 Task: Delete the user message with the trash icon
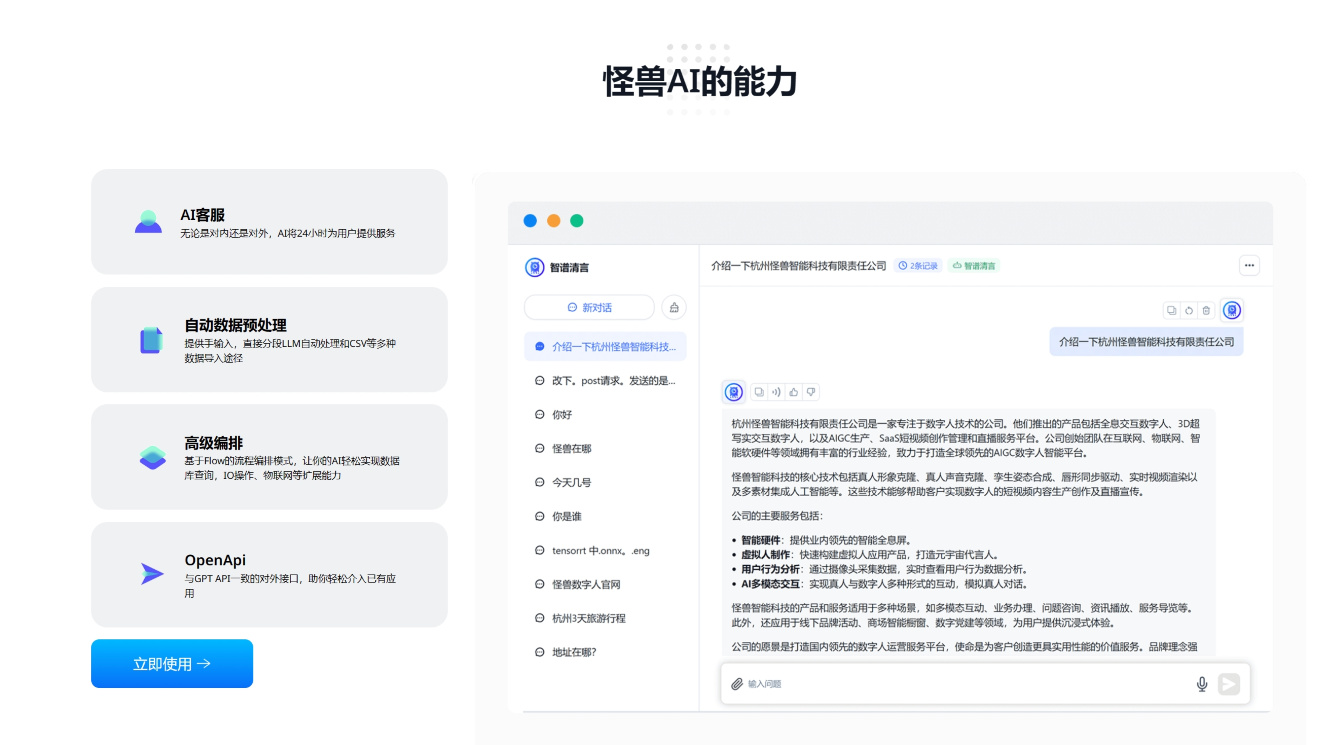pyautogui.click(x=1206, y=310)
